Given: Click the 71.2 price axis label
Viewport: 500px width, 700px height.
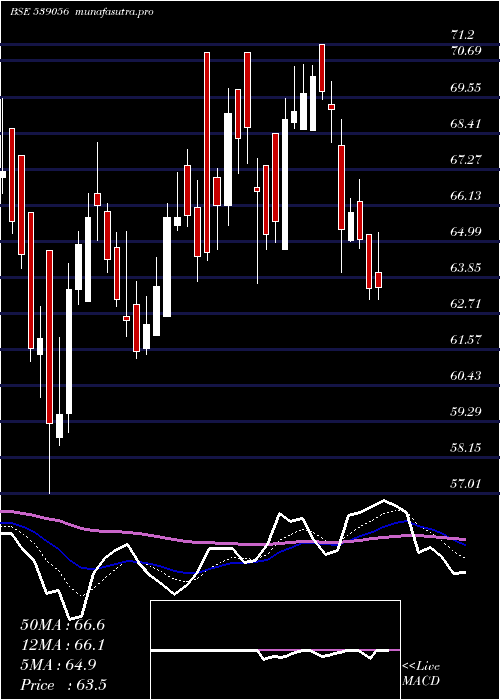Looking at the screenshot, I should [463, 35].
